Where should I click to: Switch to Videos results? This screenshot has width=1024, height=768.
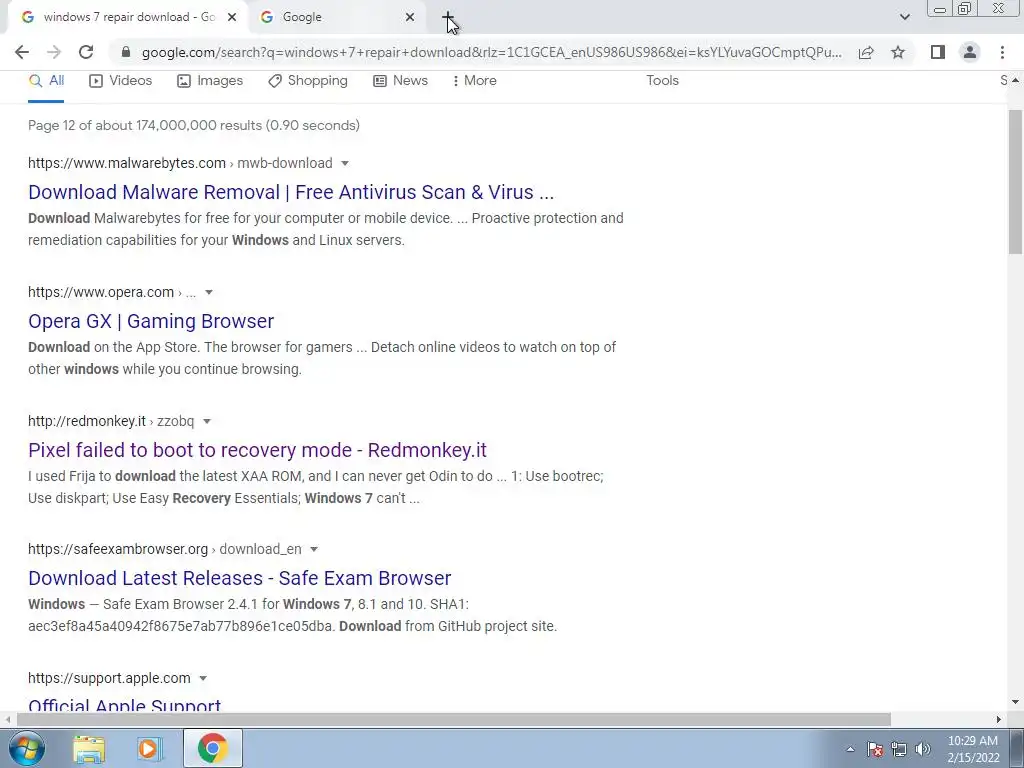121,81
